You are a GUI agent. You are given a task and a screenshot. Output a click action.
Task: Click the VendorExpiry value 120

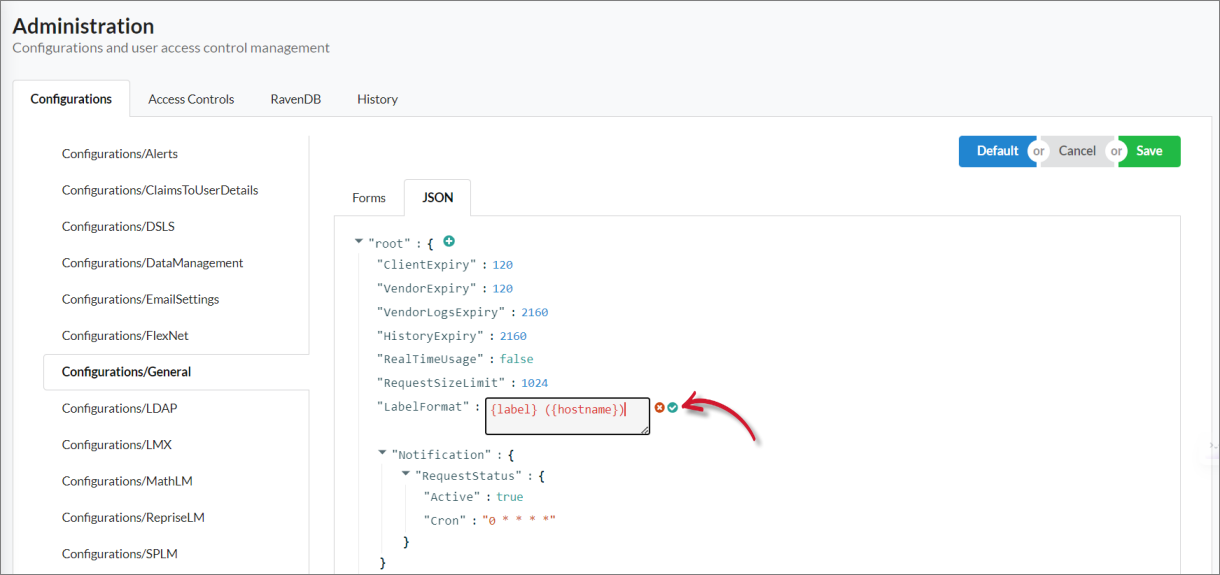tap(502, 289)
